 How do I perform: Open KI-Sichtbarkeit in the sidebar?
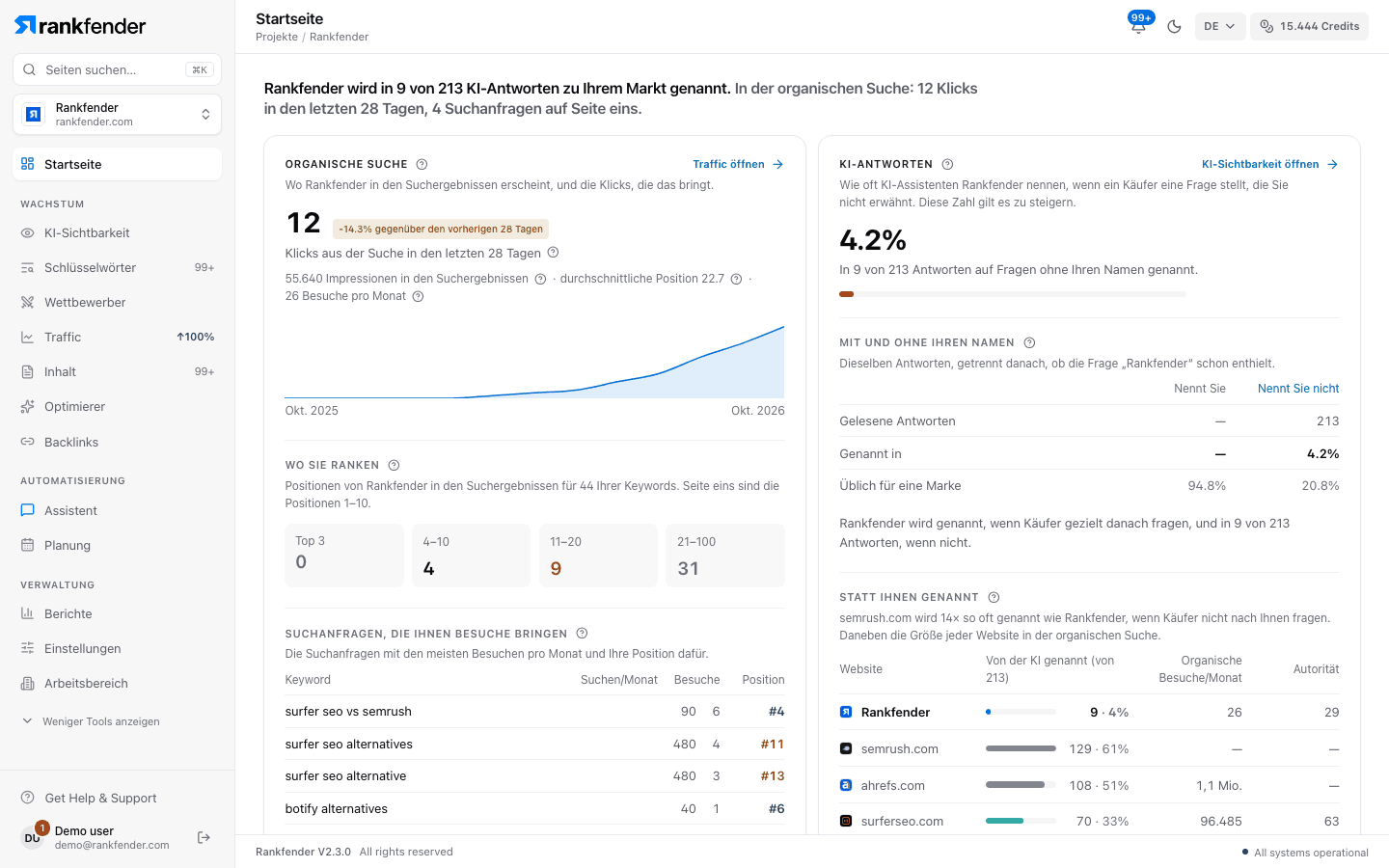[117, 232]
